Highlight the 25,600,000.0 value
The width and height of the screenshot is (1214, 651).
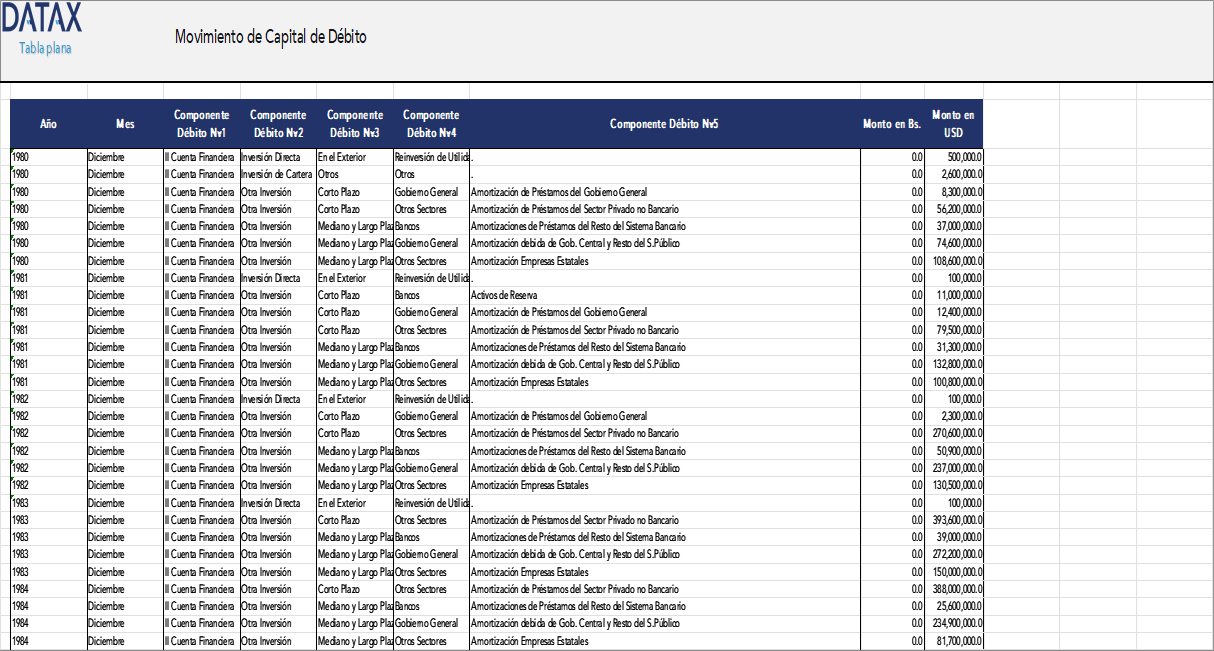coord(954,606)
